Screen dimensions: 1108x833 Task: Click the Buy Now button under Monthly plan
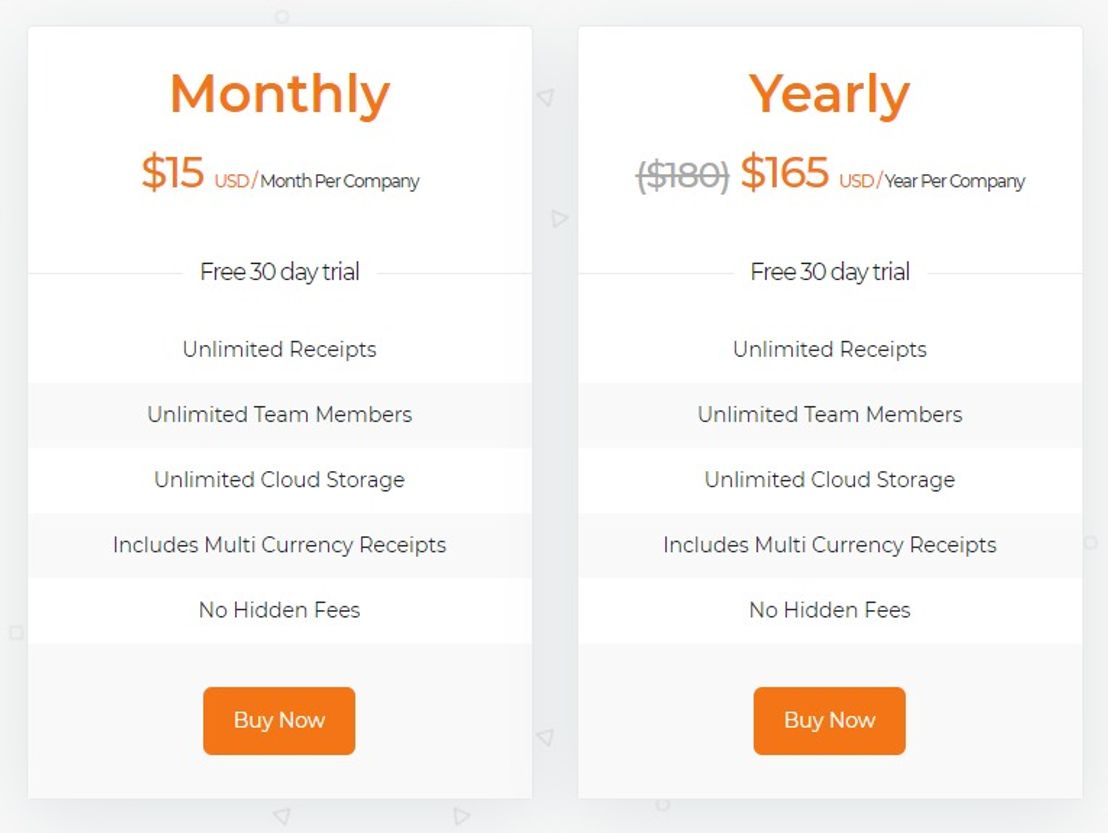pyautogui.click(x=279, y=720)
